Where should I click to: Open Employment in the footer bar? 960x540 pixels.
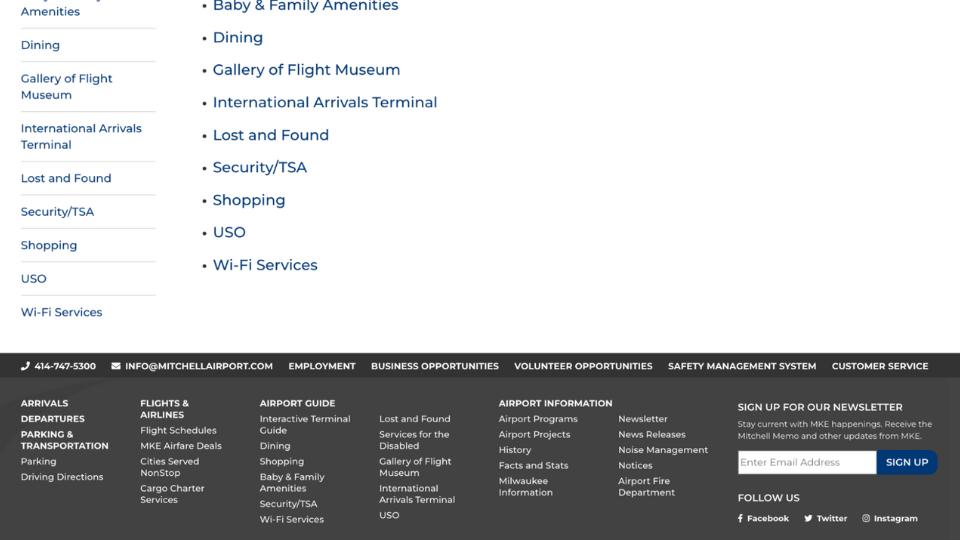pos(322,366)
